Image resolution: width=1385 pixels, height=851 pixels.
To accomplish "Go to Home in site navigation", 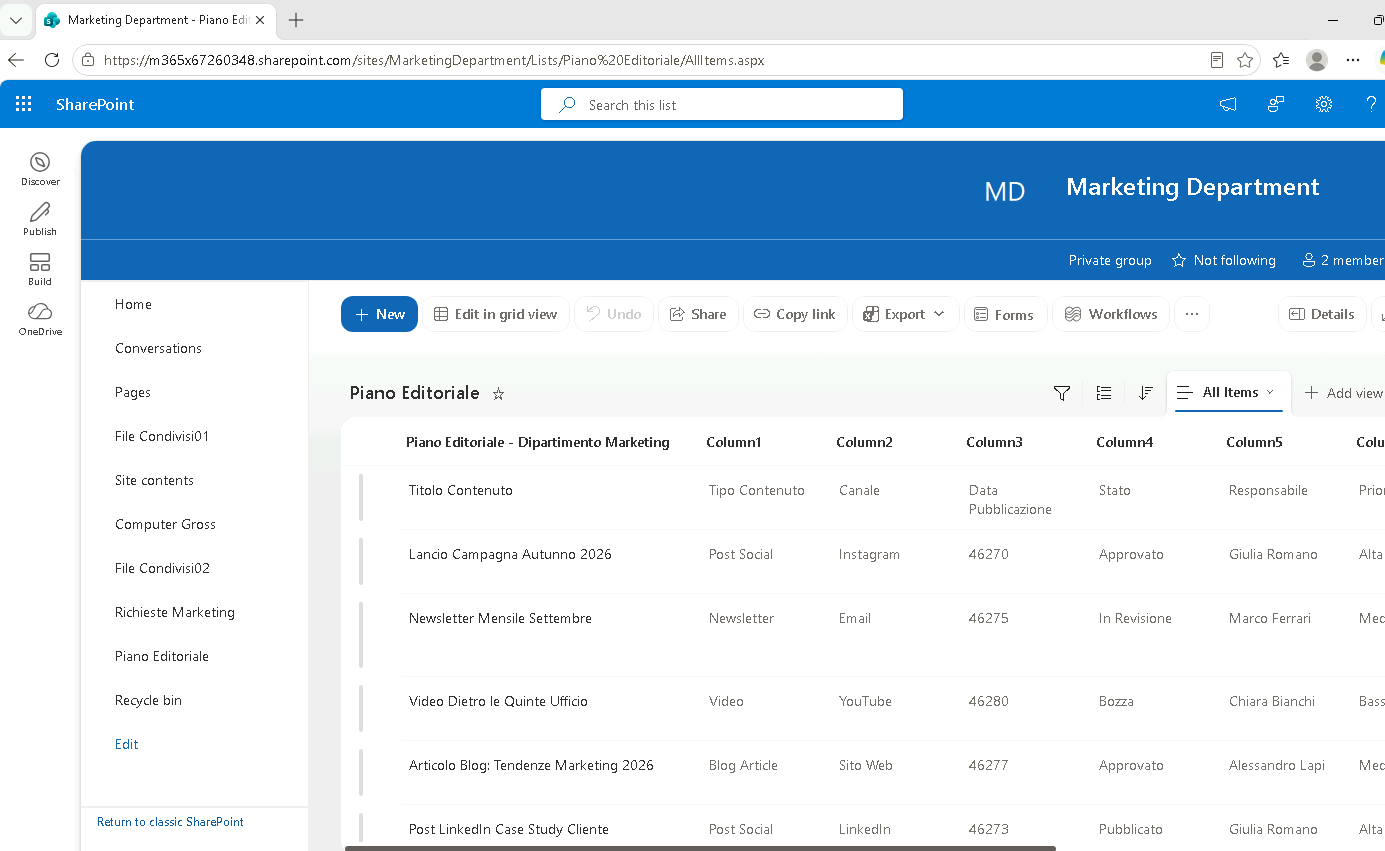I will (133, 304).
